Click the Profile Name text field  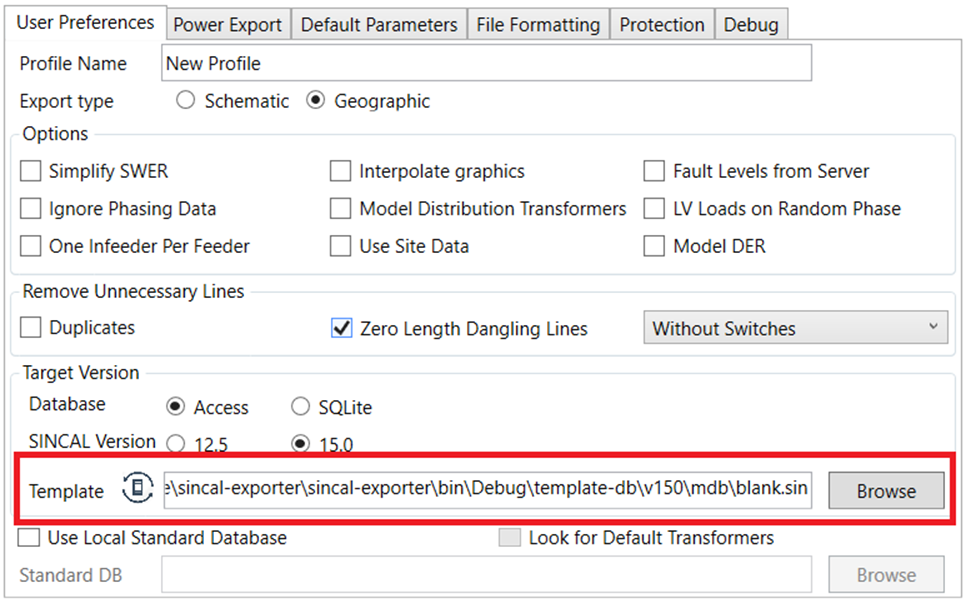click(486, 63)
